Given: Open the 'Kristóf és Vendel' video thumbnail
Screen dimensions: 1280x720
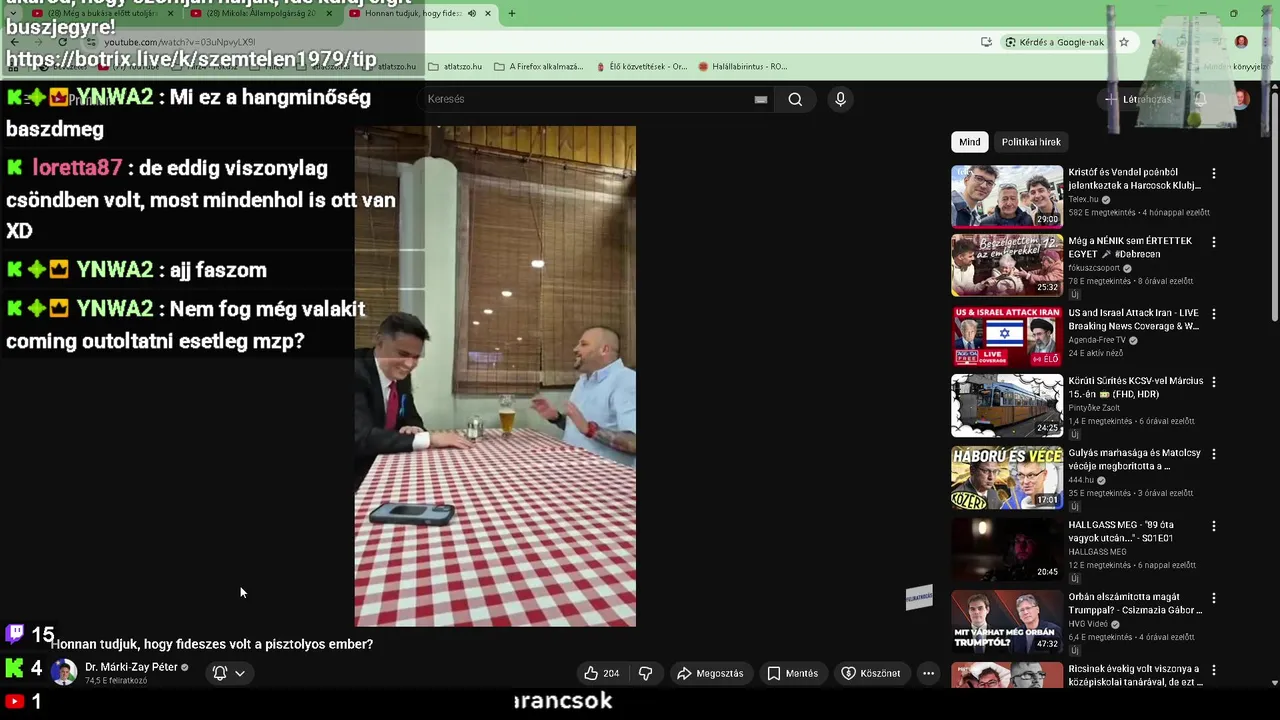Looking at the screenshot, I should (1007, 196).
